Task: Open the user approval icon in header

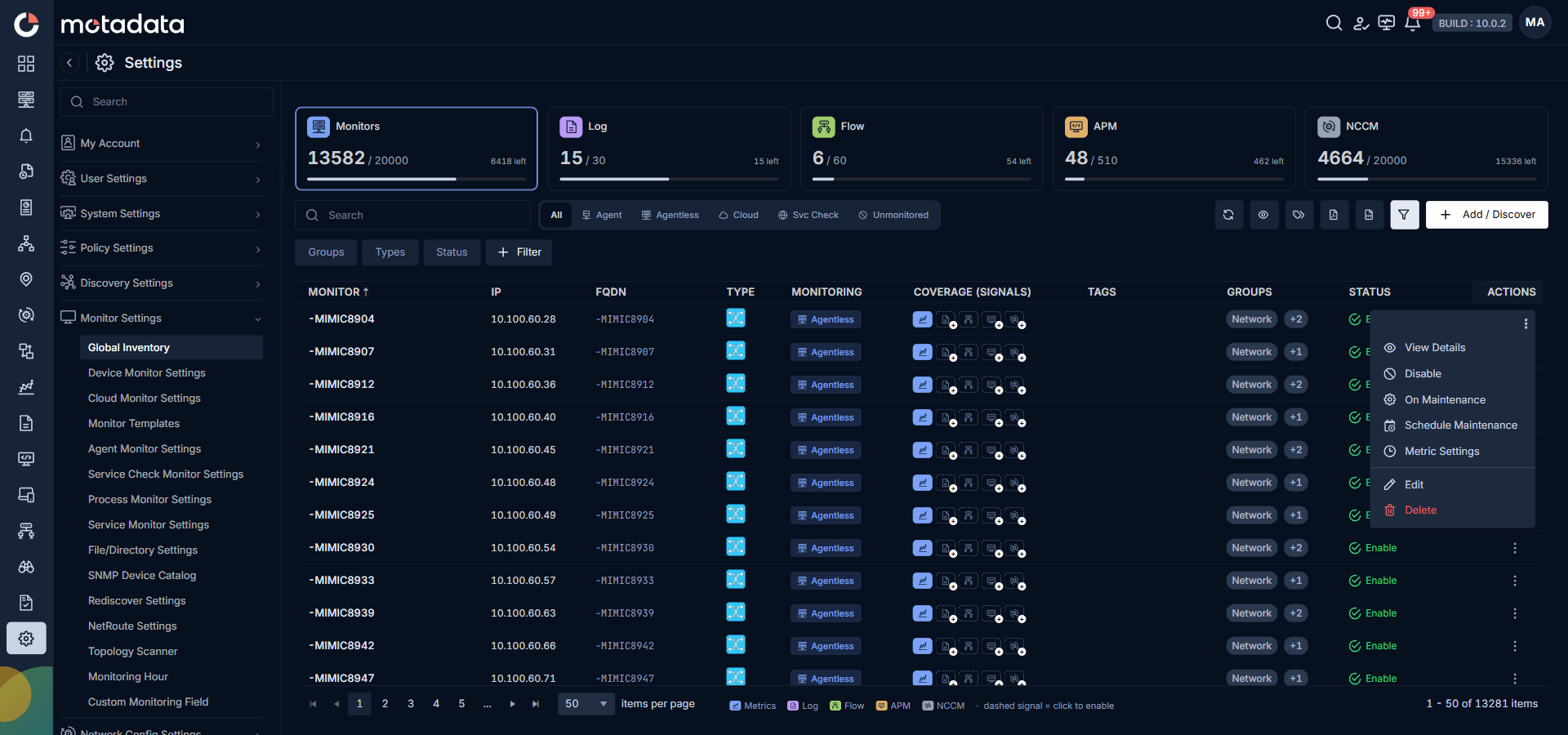Action: point(1361,23)
